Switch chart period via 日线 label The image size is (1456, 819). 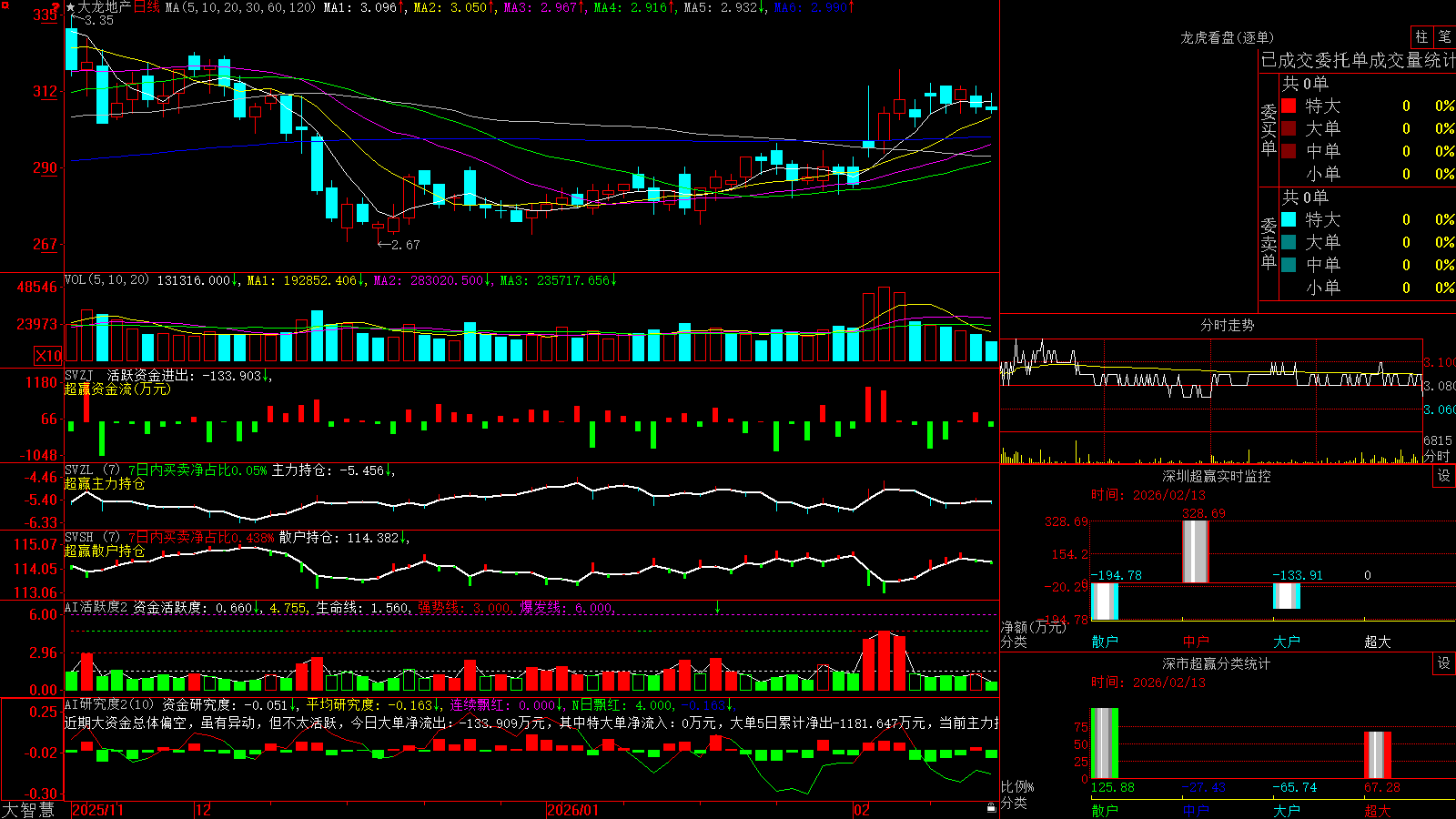(x=147, y=7)
